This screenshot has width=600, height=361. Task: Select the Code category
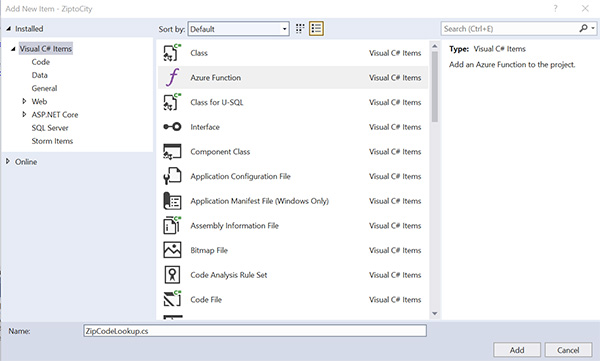coord(41,62)
